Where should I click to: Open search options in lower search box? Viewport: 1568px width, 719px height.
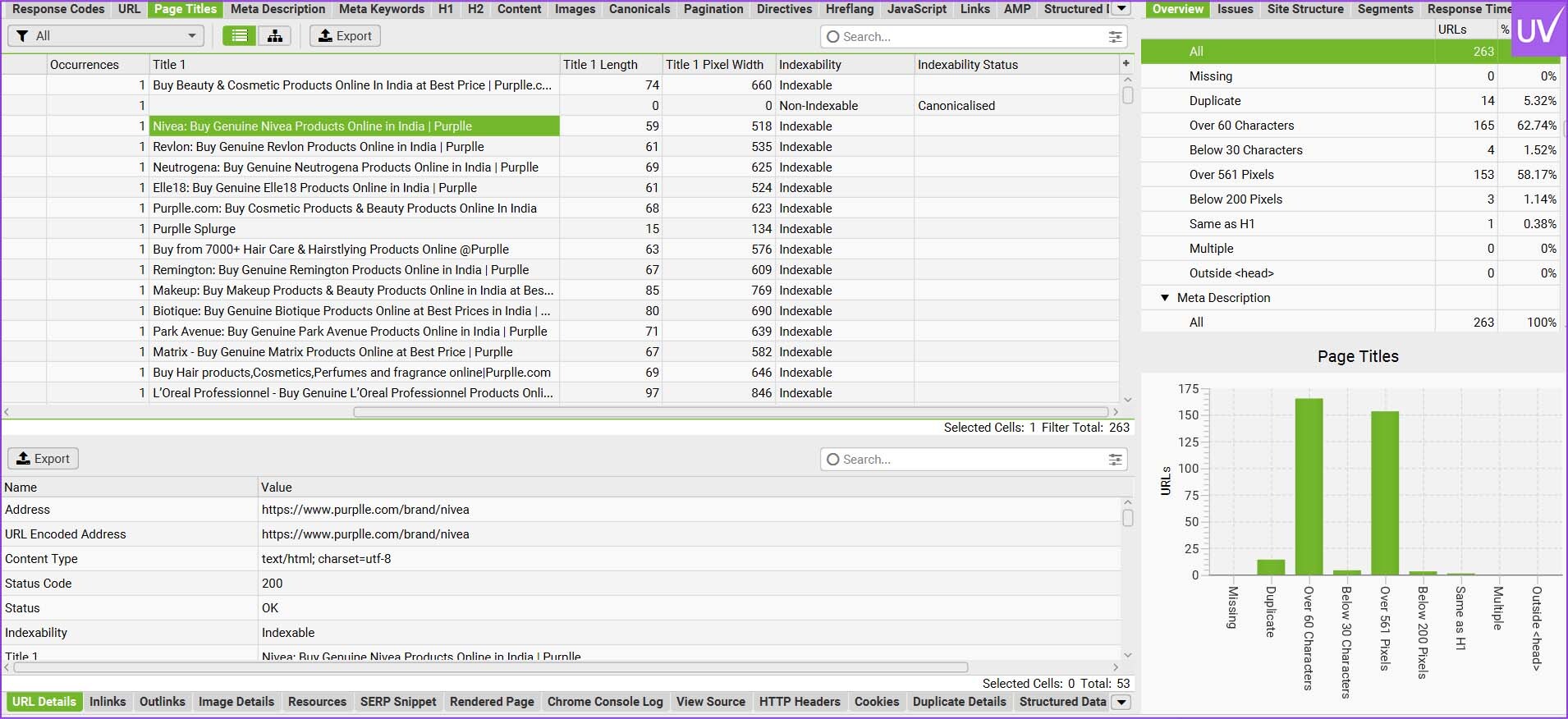pyautogui.click(x=1115, y=460)
